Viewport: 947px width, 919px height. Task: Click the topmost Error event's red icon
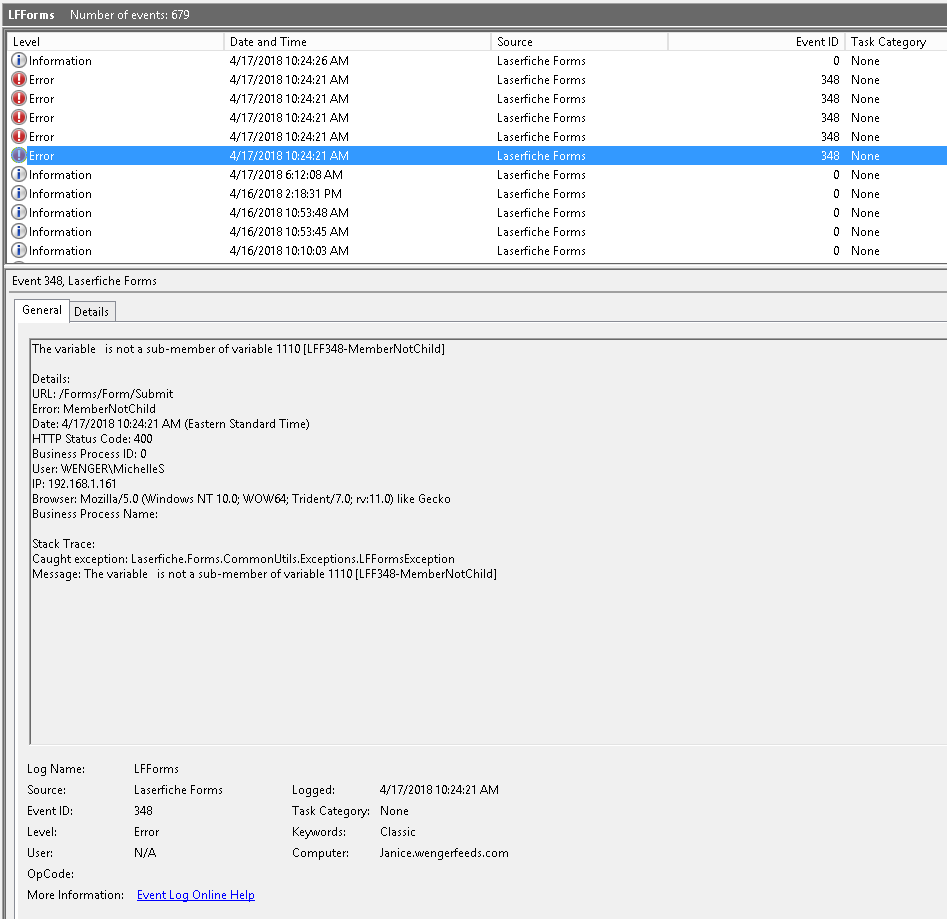(x=19, y=80)
